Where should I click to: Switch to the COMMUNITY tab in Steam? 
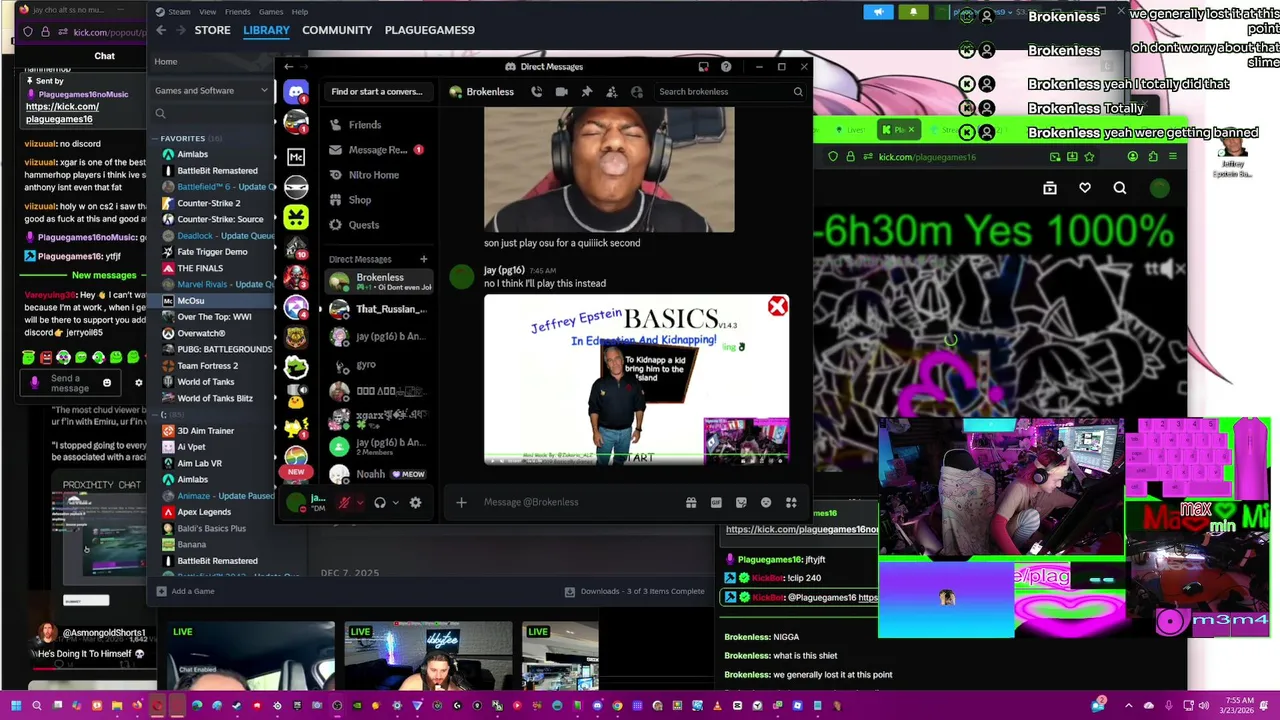(x=337, y=30)
